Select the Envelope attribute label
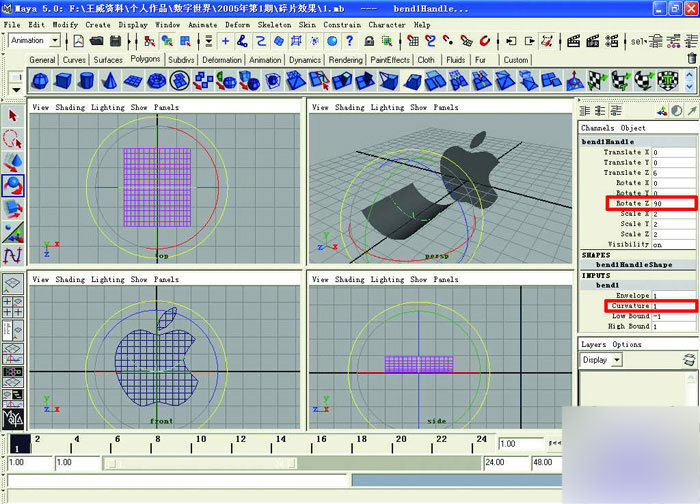This screenshot has height=504, width=700. click(x=633, y=296)
